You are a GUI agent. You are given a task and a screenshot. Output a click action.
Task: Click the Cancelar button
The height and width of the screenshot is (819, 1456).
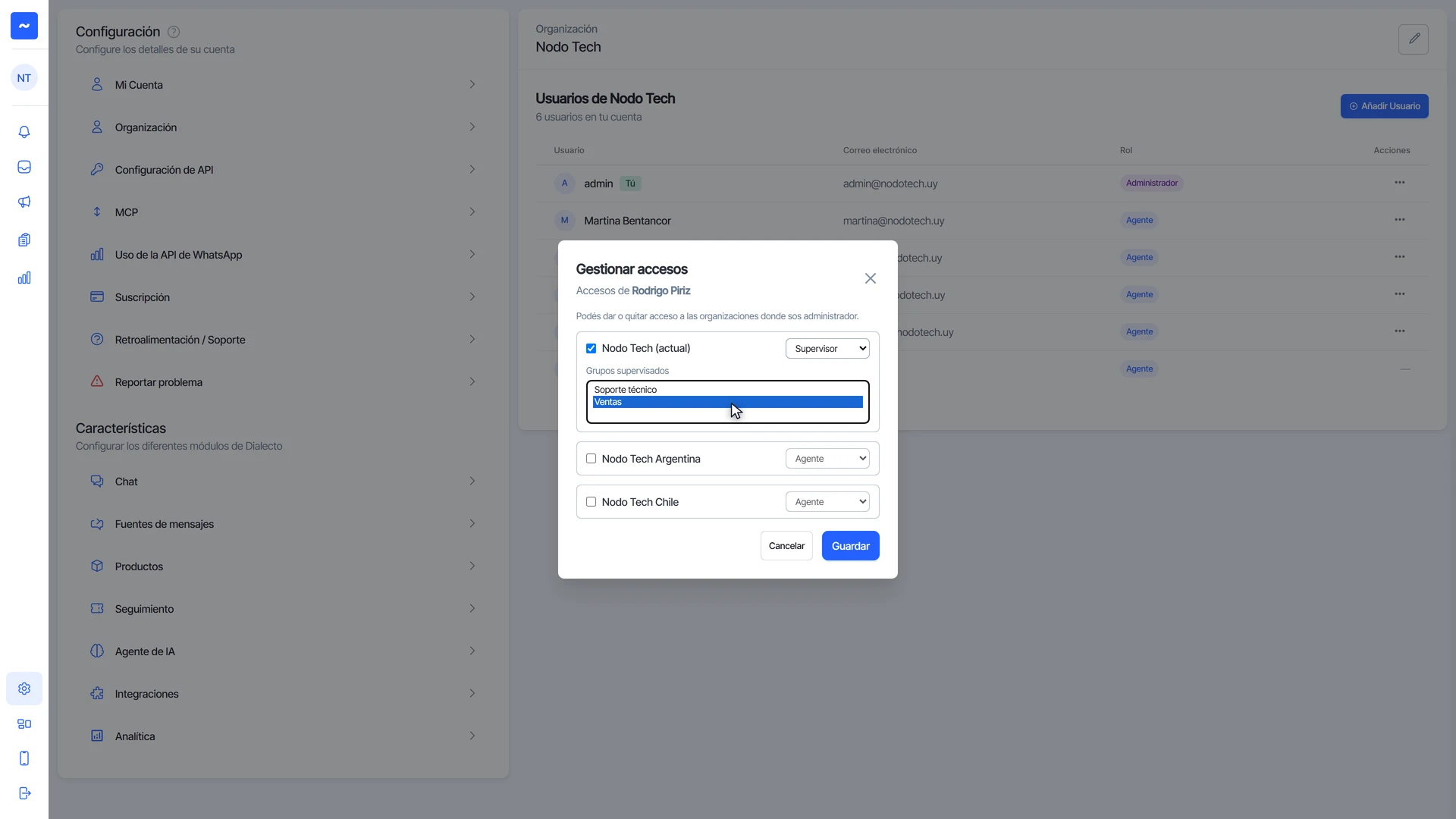[786, 546]
